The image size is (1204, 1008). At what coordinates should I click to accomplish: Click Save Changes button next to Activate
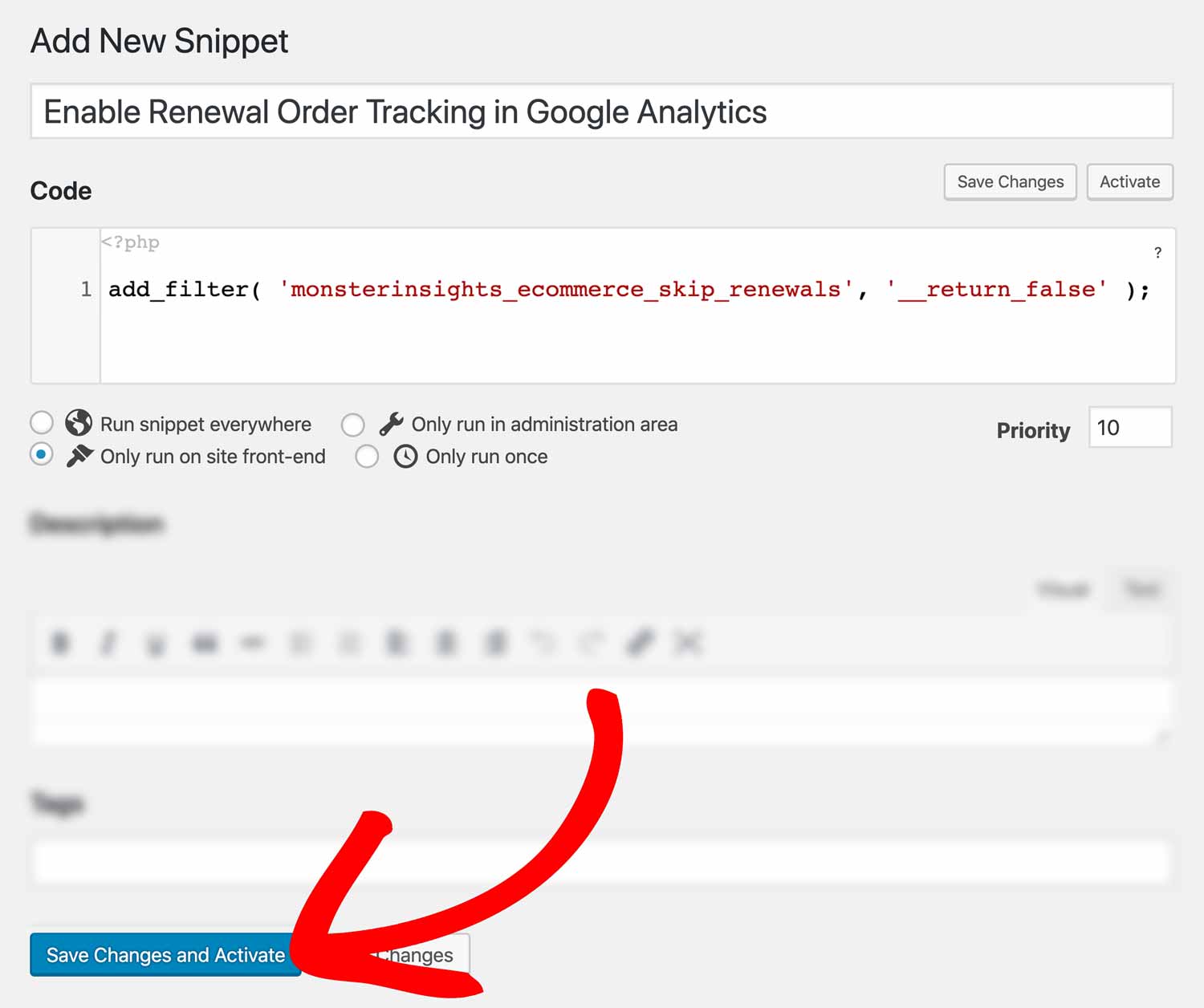1010,182
